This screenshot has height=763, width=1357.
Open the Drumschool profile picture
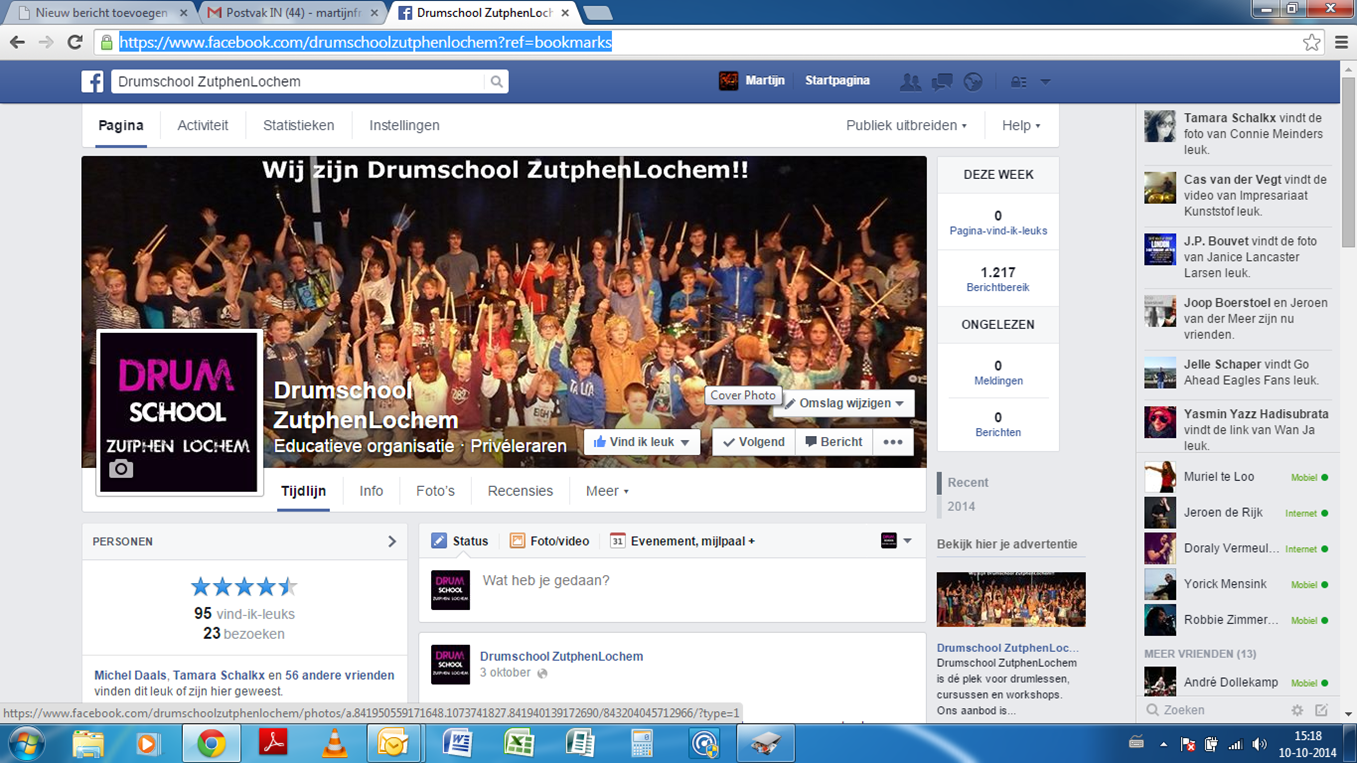179,412
